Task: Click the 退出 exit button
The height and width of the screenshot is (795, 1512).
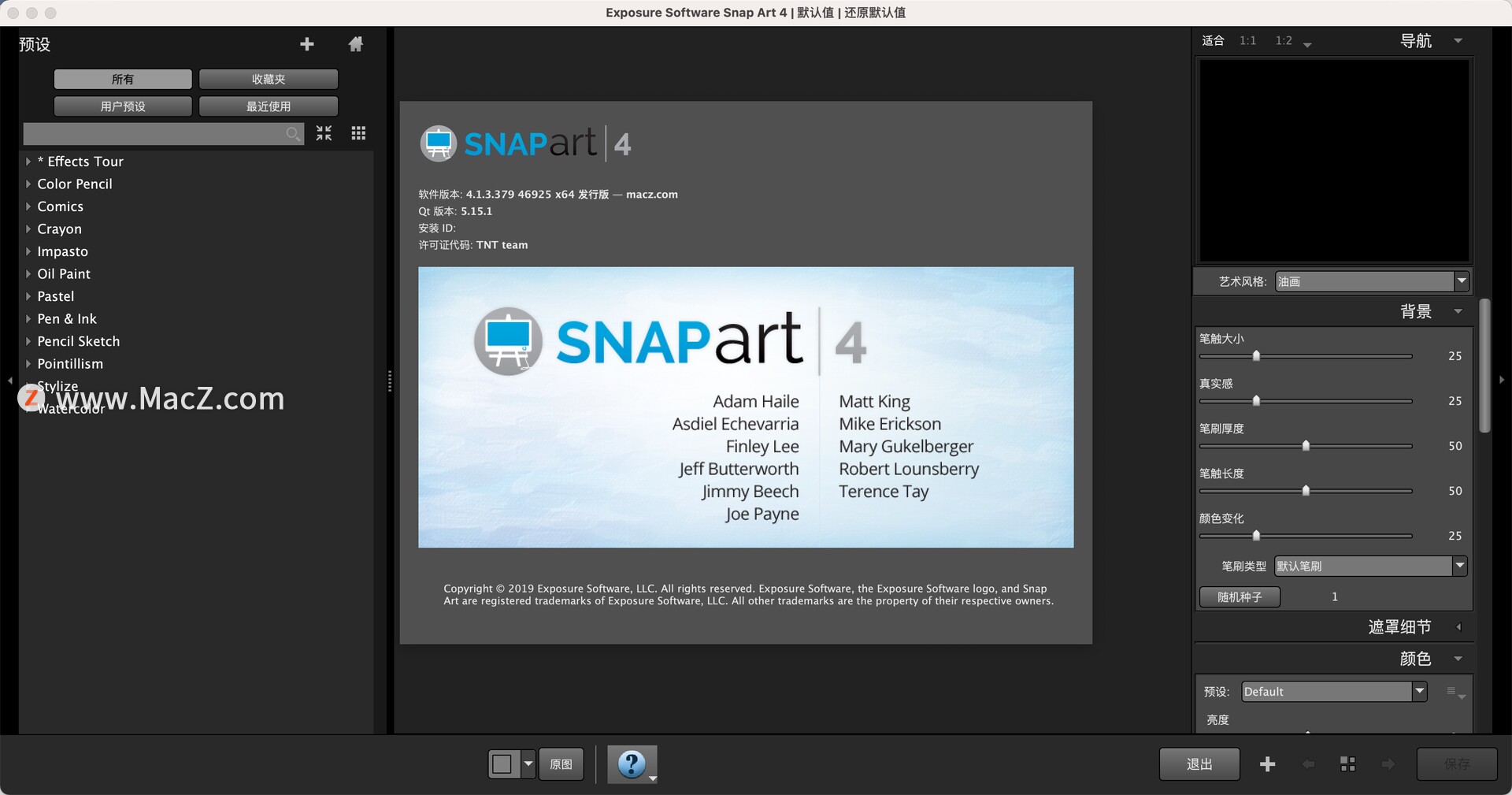Action: click(1199, 763)
